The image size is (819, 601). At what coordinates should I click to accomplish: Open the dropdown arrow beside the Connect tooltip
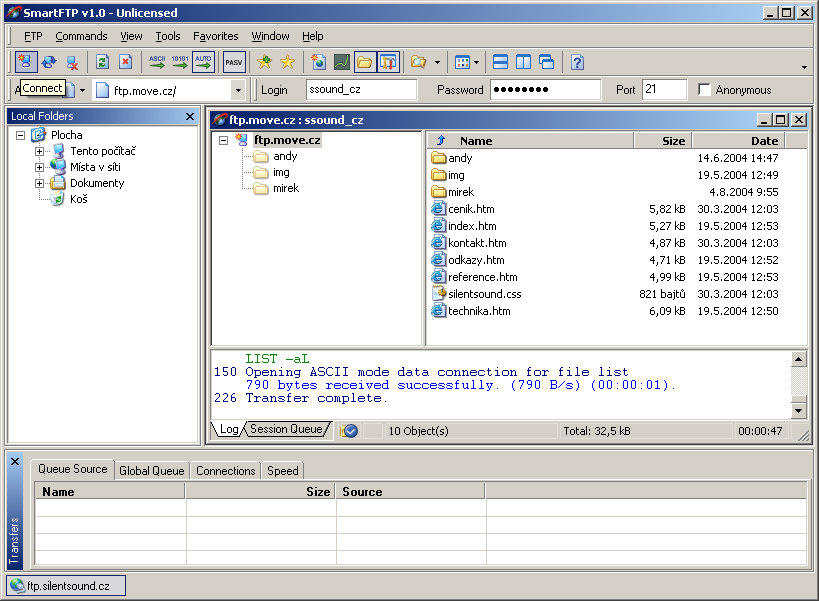click(82, 90)
